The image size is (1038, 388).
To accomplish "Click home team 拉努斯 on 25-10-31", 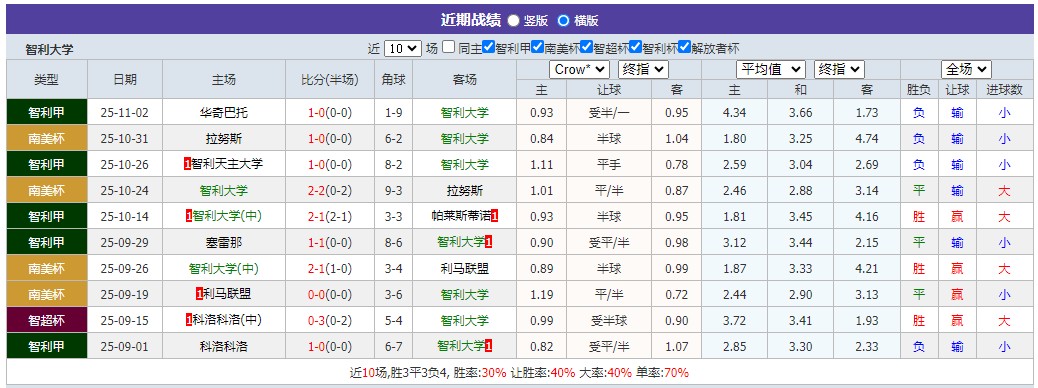I will pos(224,138).
